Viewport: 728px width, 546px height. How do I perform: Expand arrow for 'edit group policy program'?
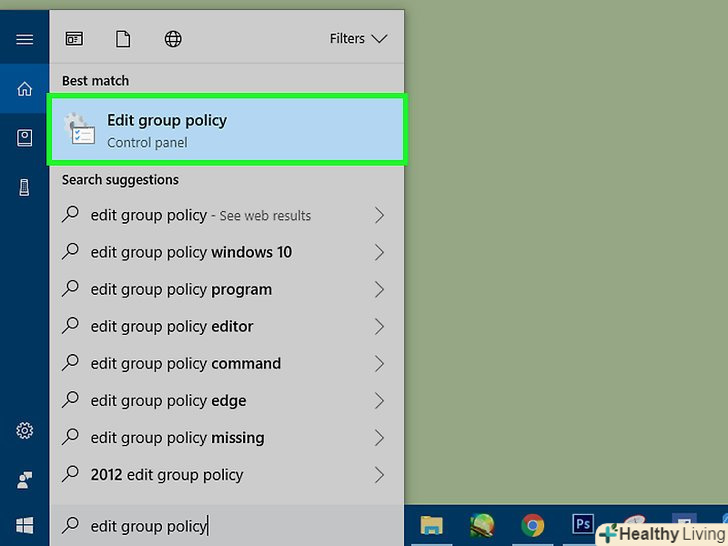[379, 289]
